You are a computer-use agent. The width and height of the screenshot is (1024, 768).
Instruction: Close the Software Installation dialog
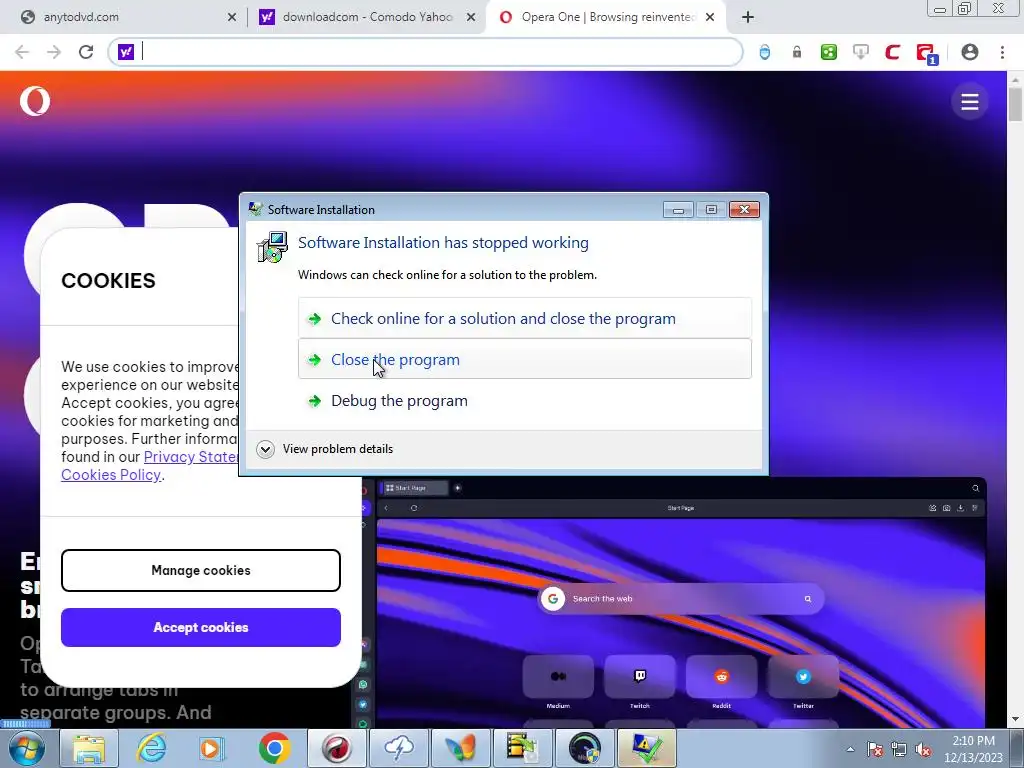point(744,210)
